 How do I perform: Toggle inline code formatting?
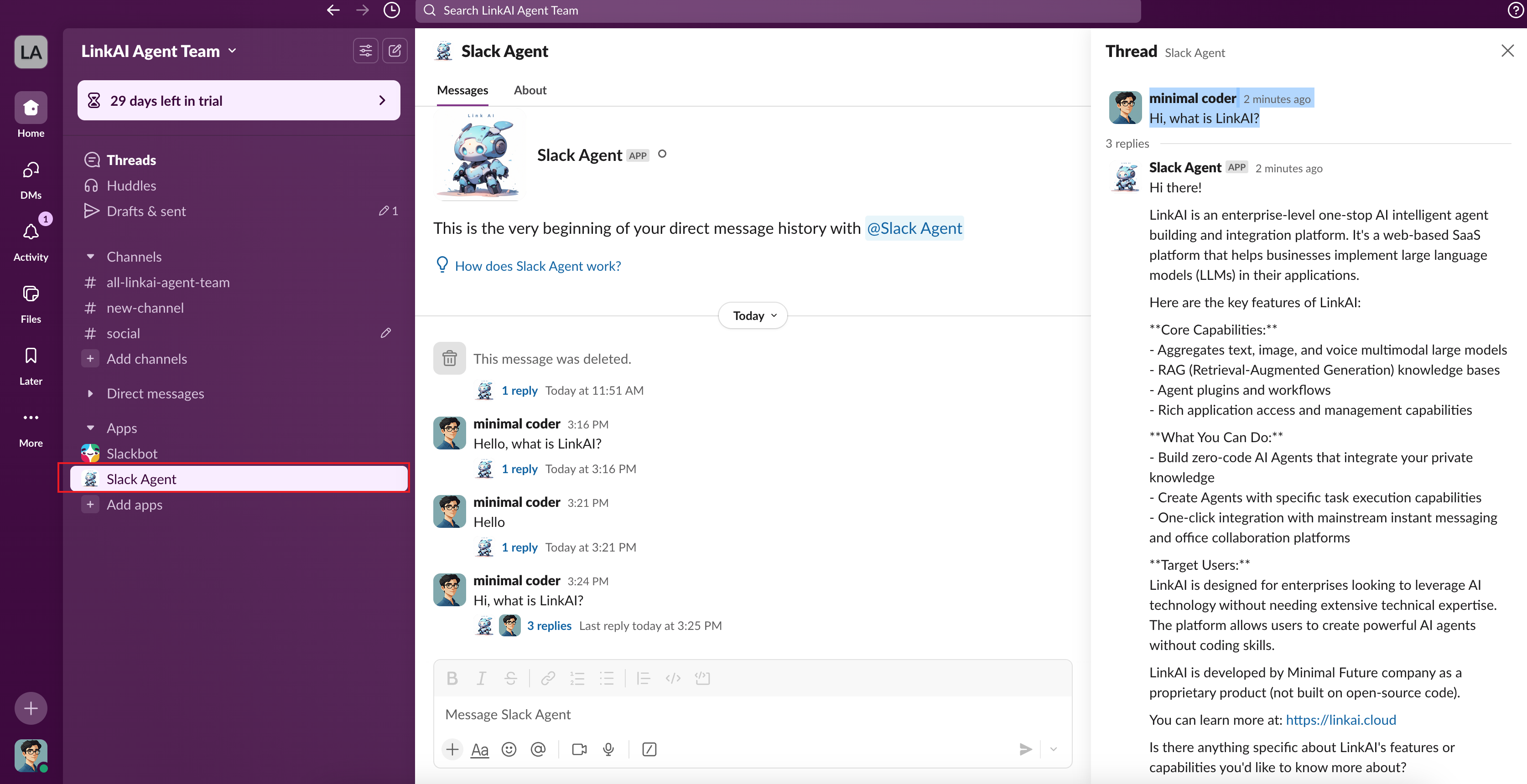(673, 678)
